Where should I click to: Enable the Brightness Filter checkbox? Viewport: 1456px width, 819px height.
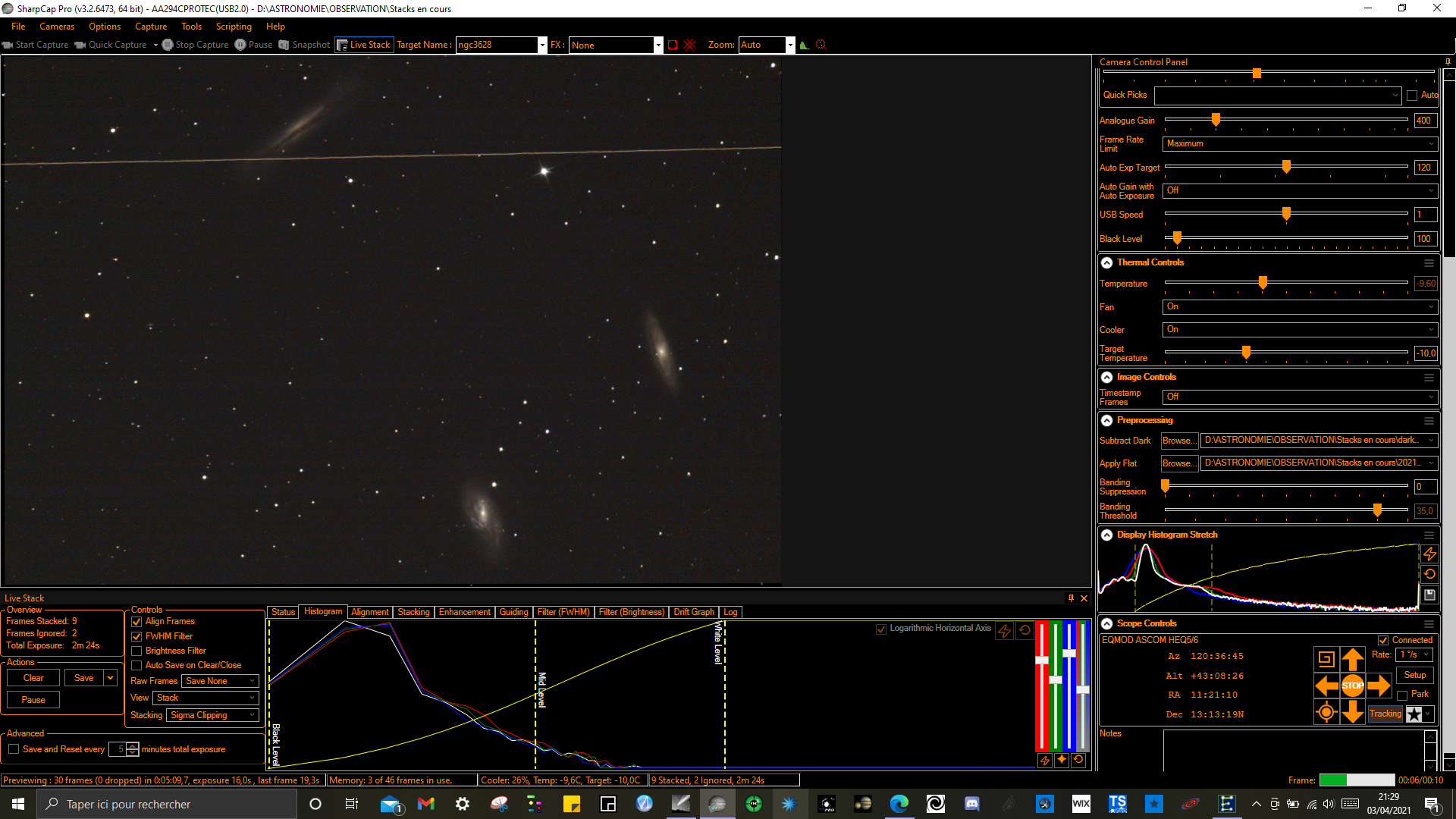137,651
